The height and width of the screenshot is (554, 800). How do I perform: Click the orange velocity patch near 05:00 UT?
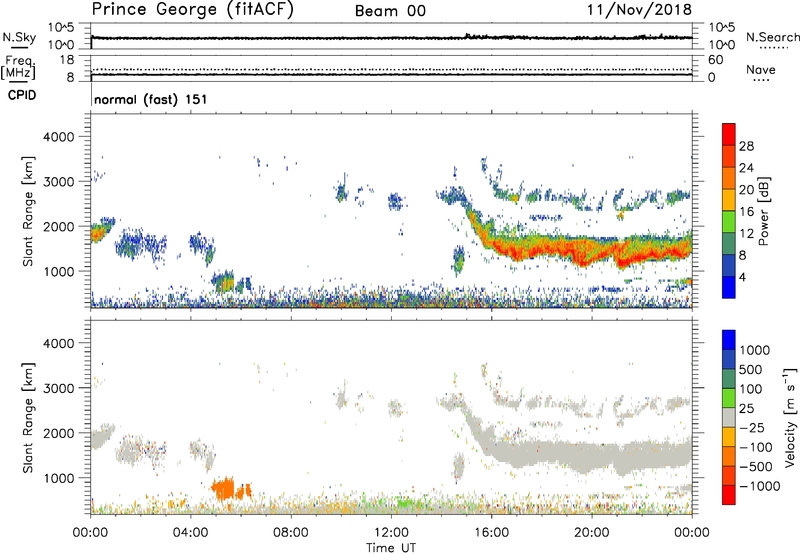click(225, 489)
